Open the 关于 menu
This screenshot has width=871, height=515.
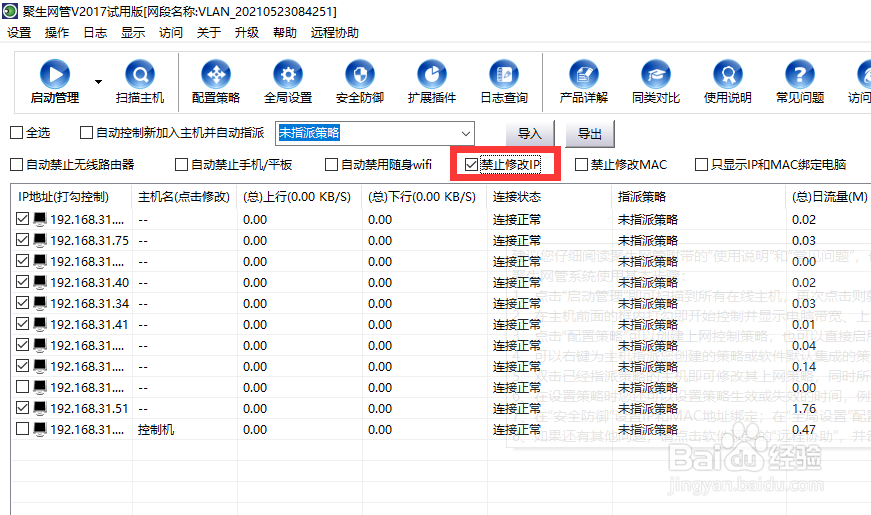[x=209, y=33]
